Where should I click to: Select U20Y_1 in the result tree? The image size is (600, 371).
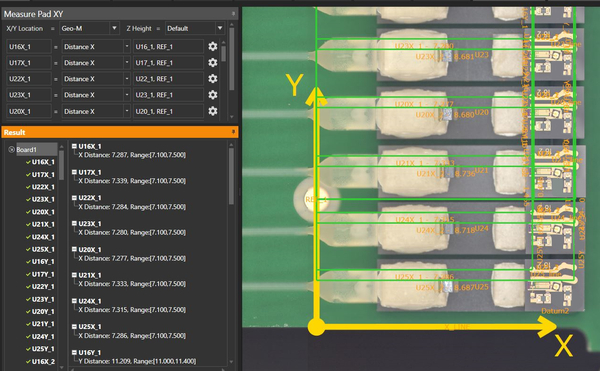[x=43, y=311]
